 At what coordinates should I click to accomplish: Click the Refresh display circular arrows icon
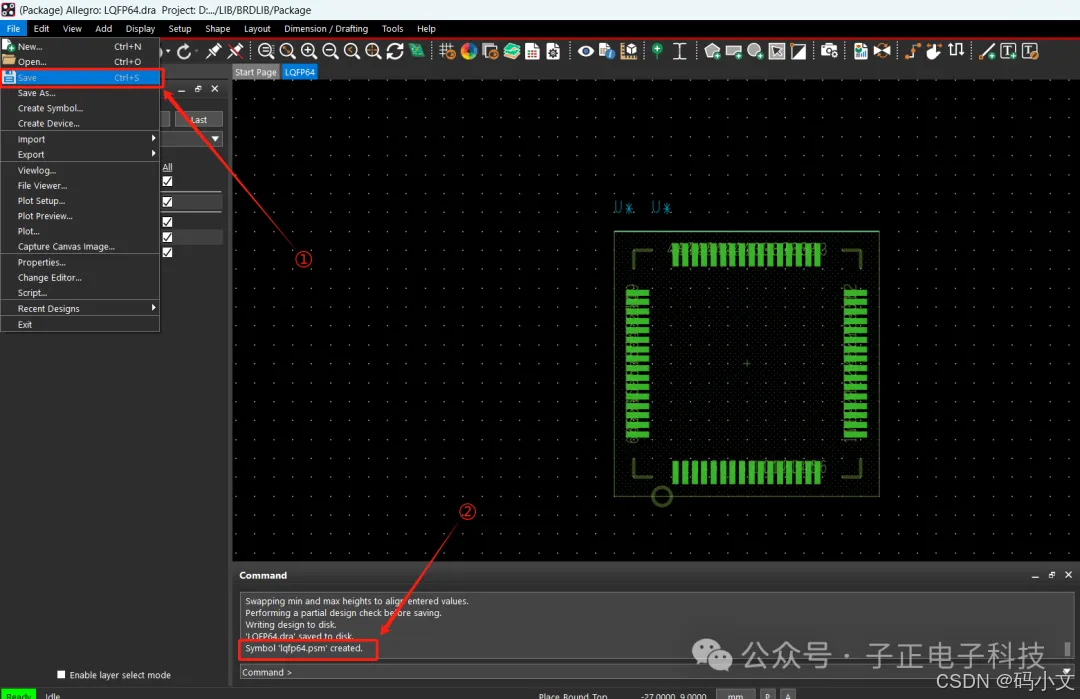[x=395, y=52]
